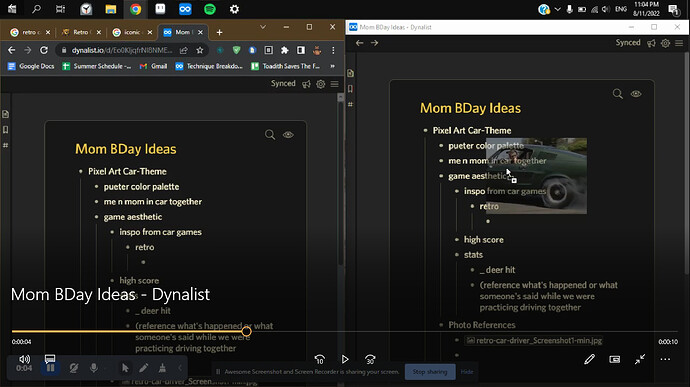The width and height of the screenshot is (690, 387).
Task: Open file pane icon in Chrome Dynalist sidebar
Action: [x=6, y=114]
